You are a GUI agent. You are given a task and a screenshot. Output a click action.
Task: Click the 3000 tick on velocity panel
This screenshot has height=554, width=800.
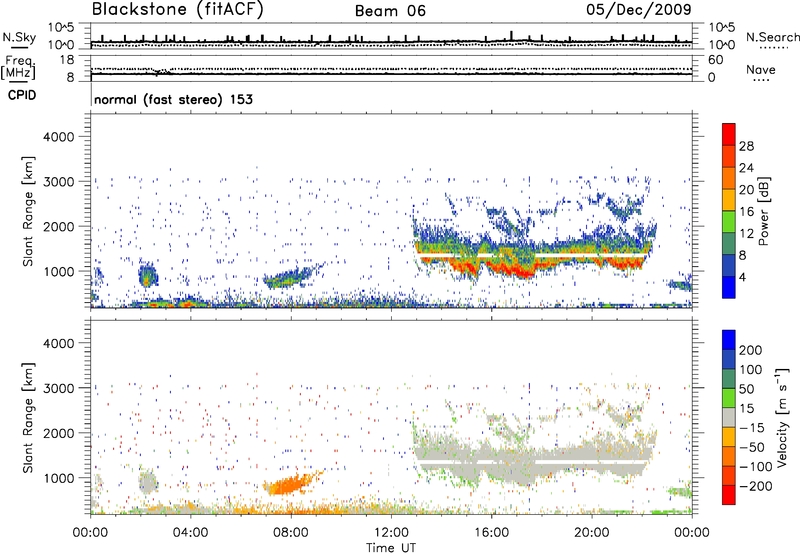(59, 388)
